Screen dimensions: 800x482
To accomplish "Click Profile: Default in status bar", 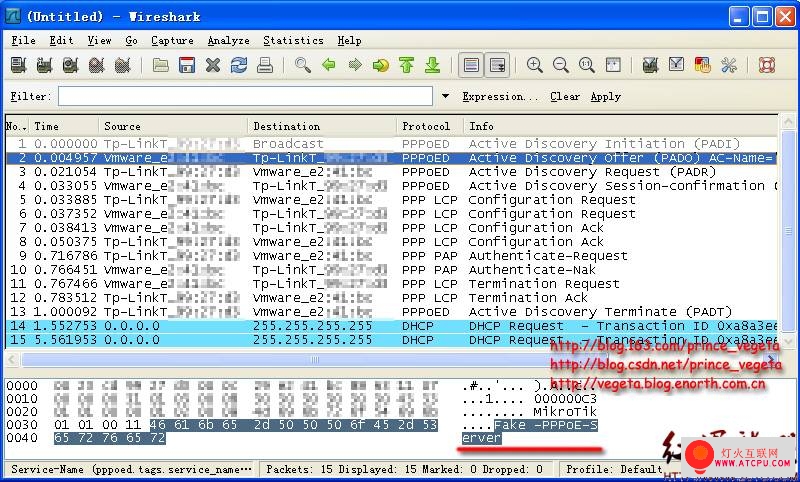I will tap(614, 469).
